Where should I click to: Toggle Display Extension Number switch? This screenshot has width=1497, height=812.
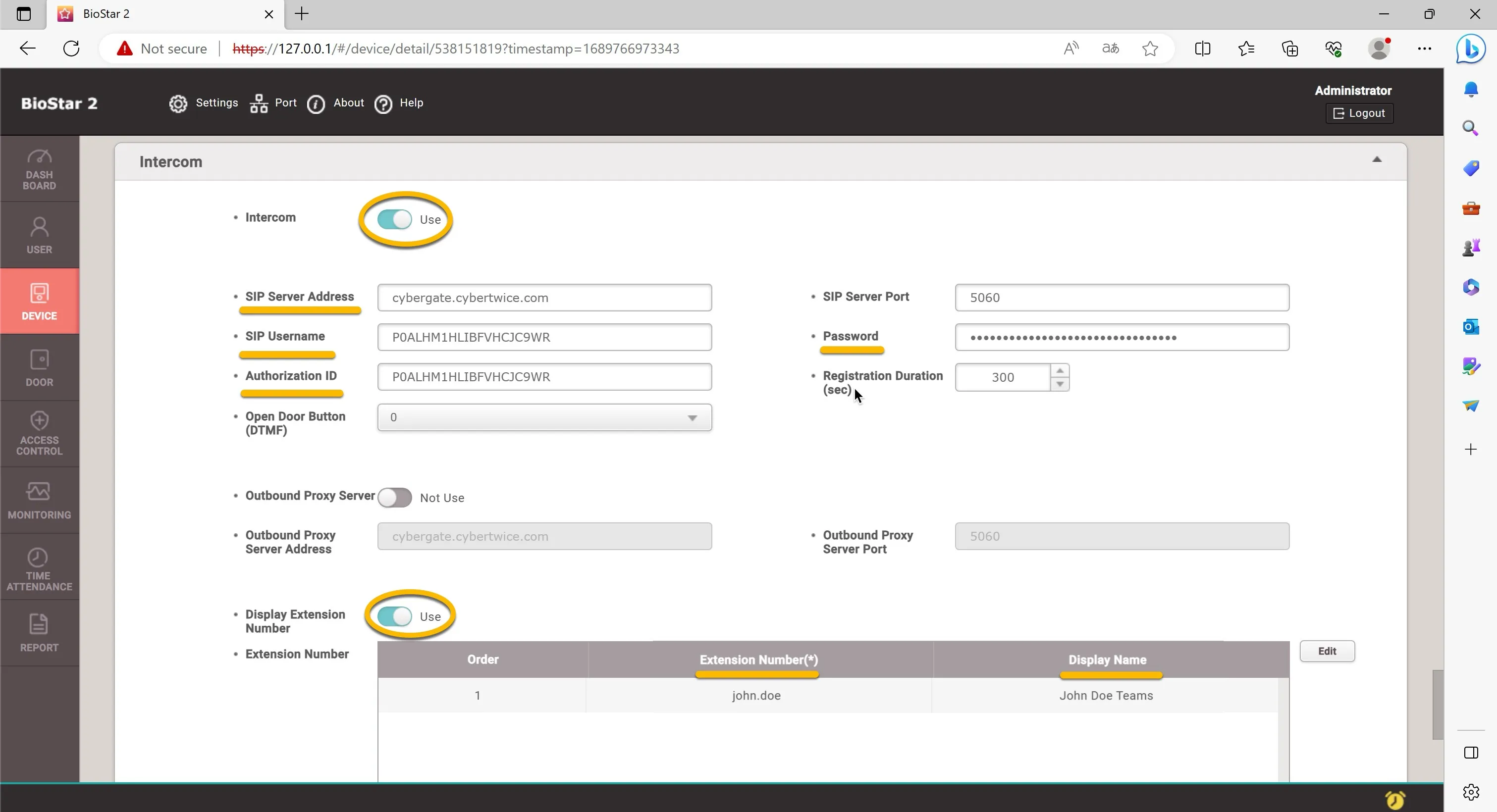click(395, 616)
